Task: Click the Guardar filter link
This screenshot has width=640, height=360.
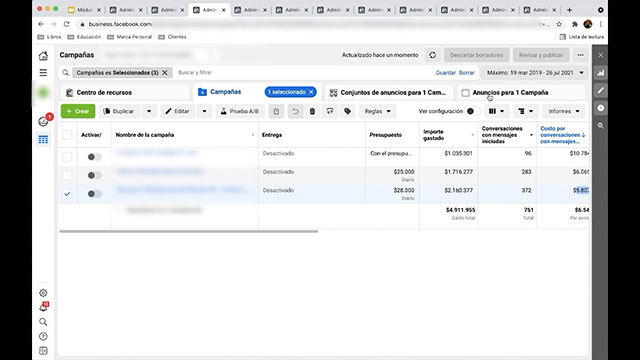Action: (445, 73)
